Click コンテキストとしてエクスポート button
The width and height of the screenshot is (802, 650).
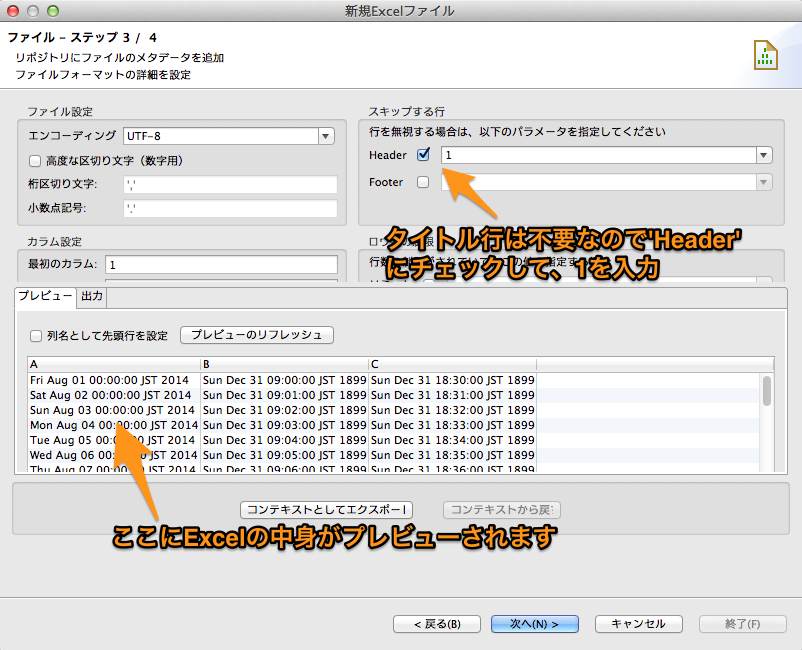click(x=326, y=509)
